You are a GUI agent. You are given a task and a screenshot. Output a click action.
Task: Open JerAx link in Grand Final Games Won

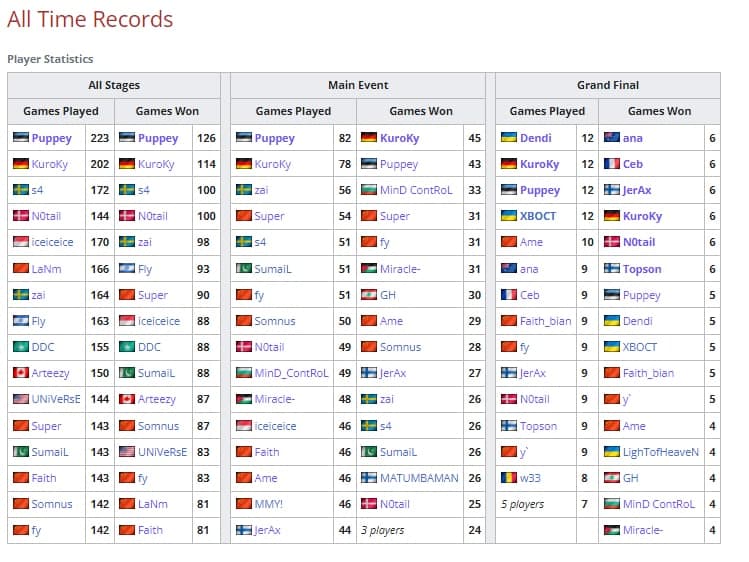pyautogui.click(x=637, y=190)
